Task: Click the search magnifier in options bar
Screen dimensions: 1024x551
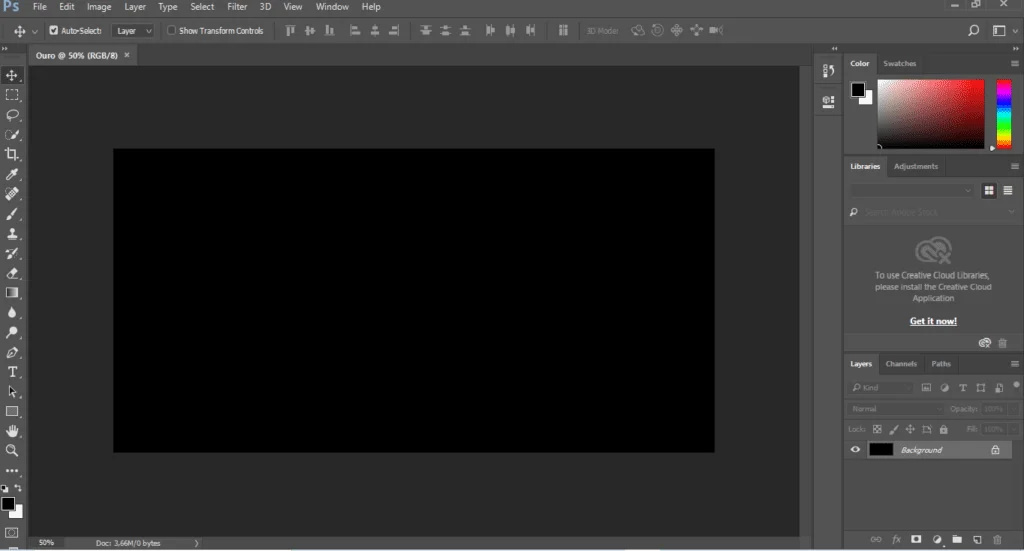Action: click(x=973, y=30)
